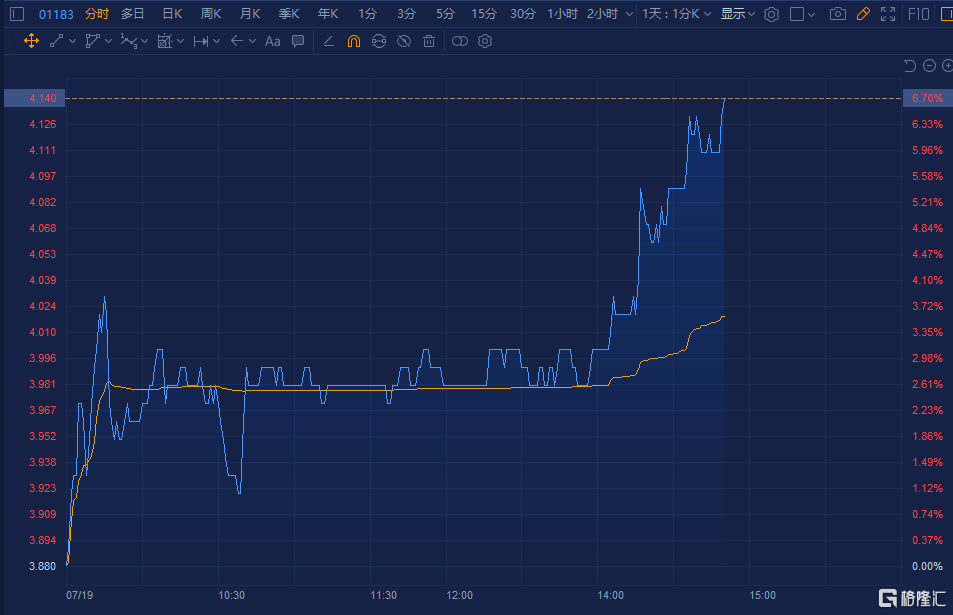Switch to the 周K chart tab

(x=211, y=14)
